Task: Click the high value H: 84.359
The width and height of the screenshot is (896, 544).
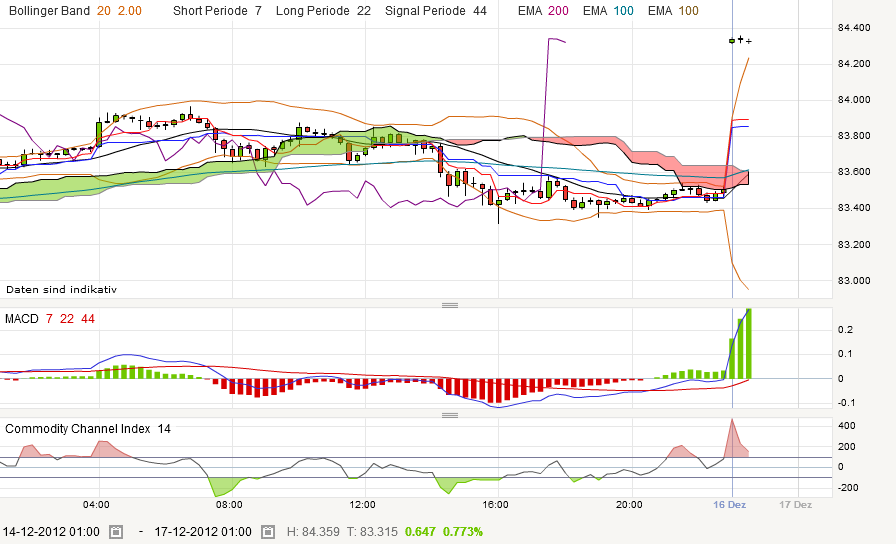Action: [313, 532]
